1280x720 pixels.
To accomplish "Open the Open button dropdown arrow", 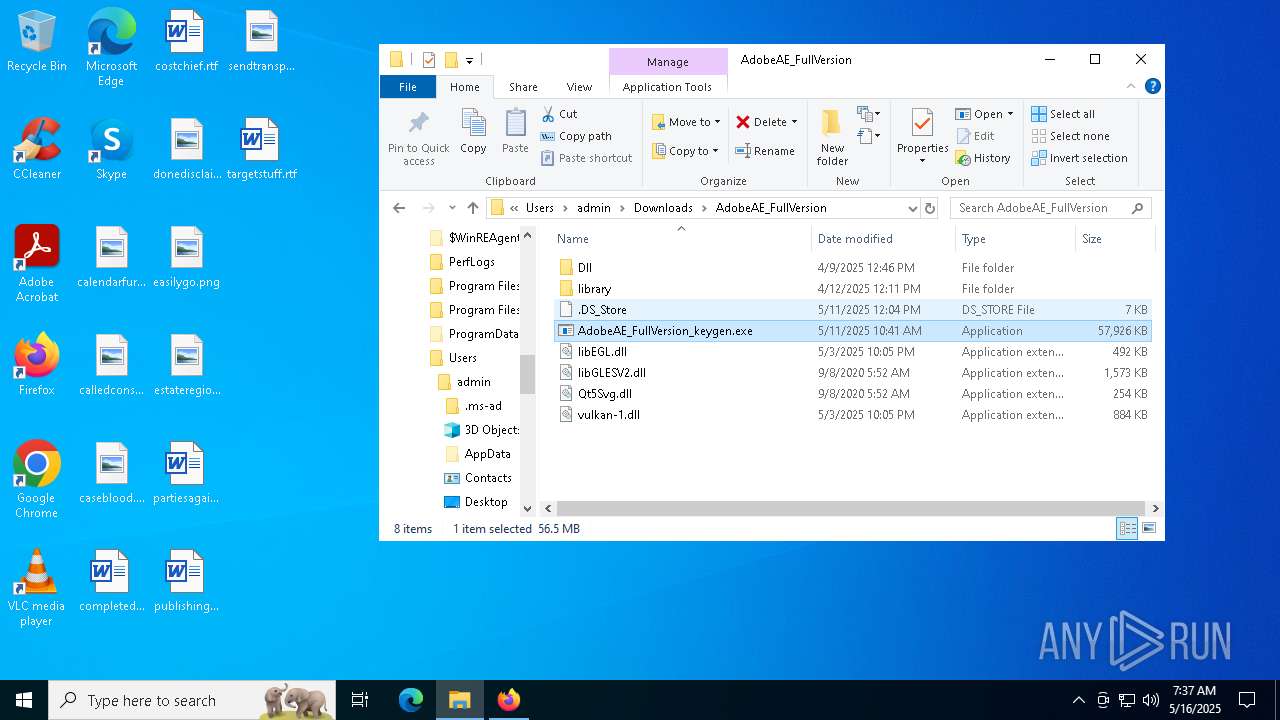I will 1010,114.
